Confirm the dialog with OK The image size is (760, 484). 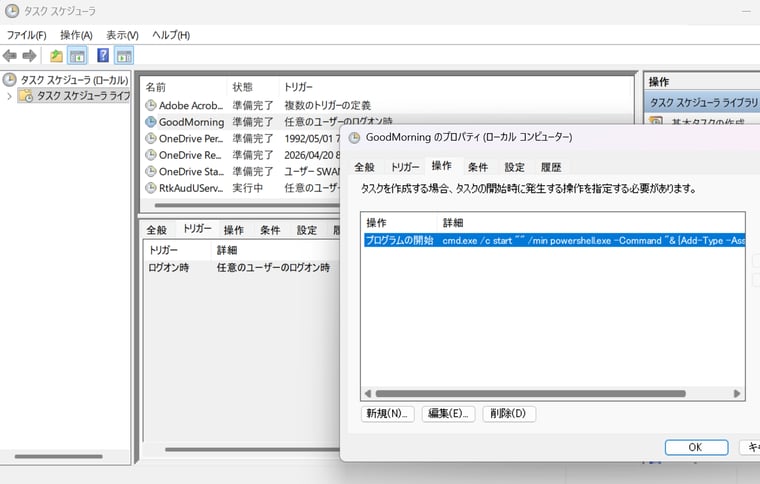696,447
